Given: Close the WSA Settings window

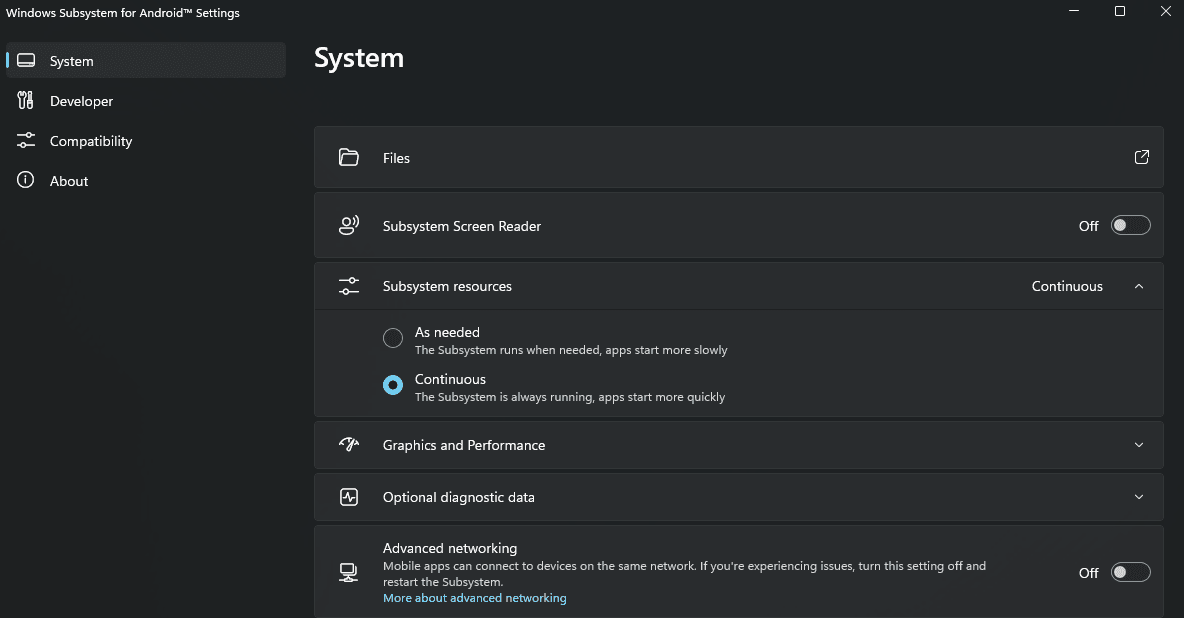Looking at the screenshot, I should (1165, 11).
